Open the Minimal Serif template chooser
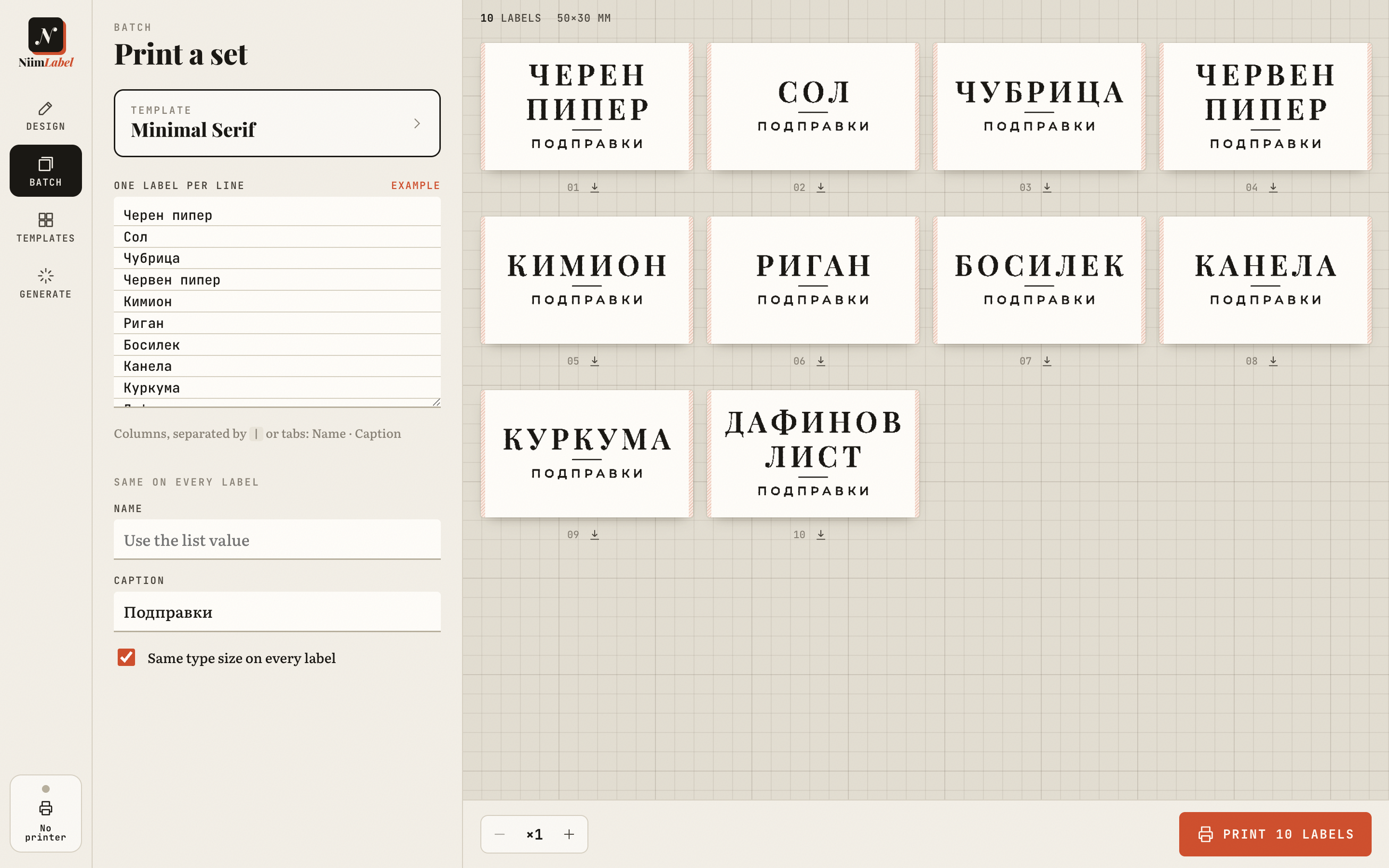The width and height of the screenshot is (1389, 868). coord(277,123)
